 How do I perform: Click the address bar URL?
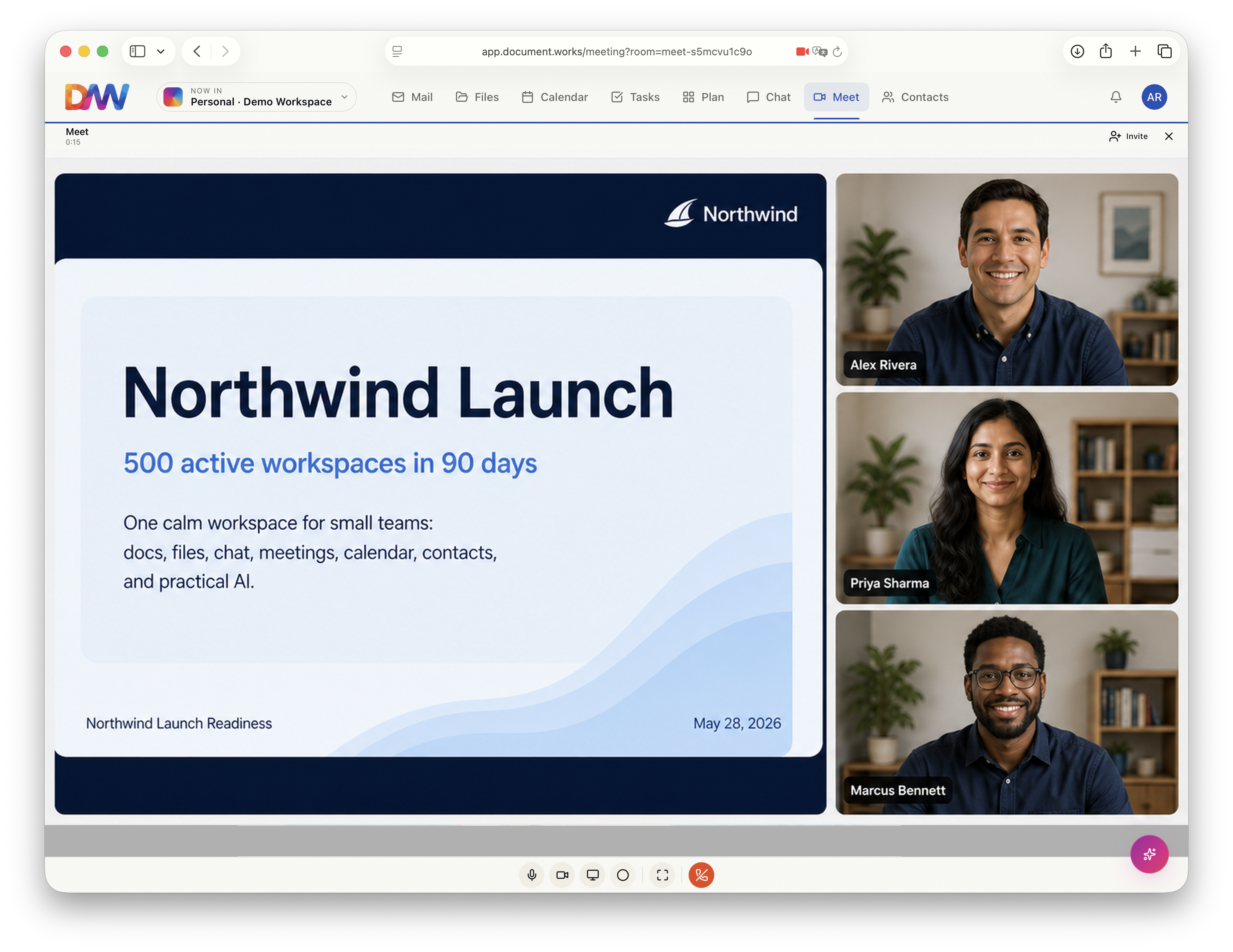click(x=616, y=51)
